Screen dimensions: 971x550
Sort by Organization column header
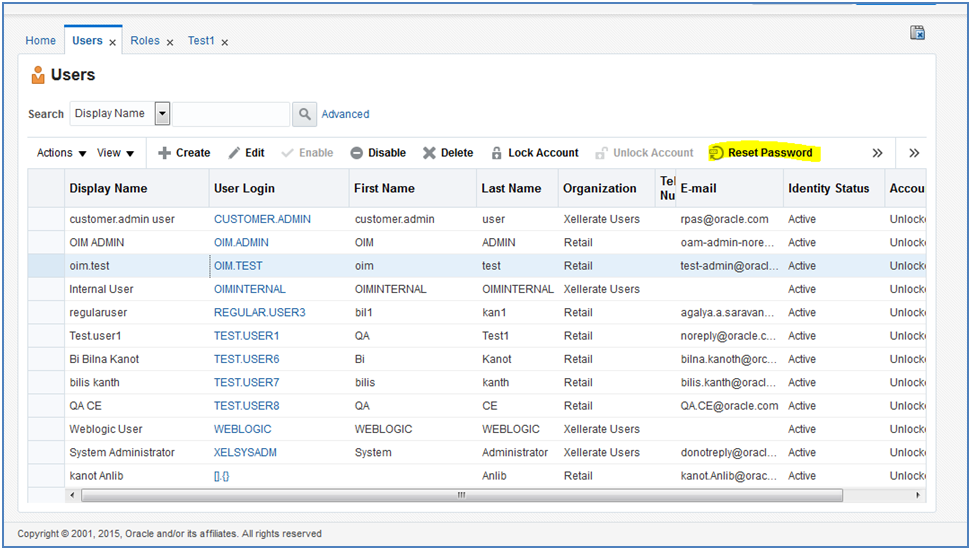click(x=606, y=188)
